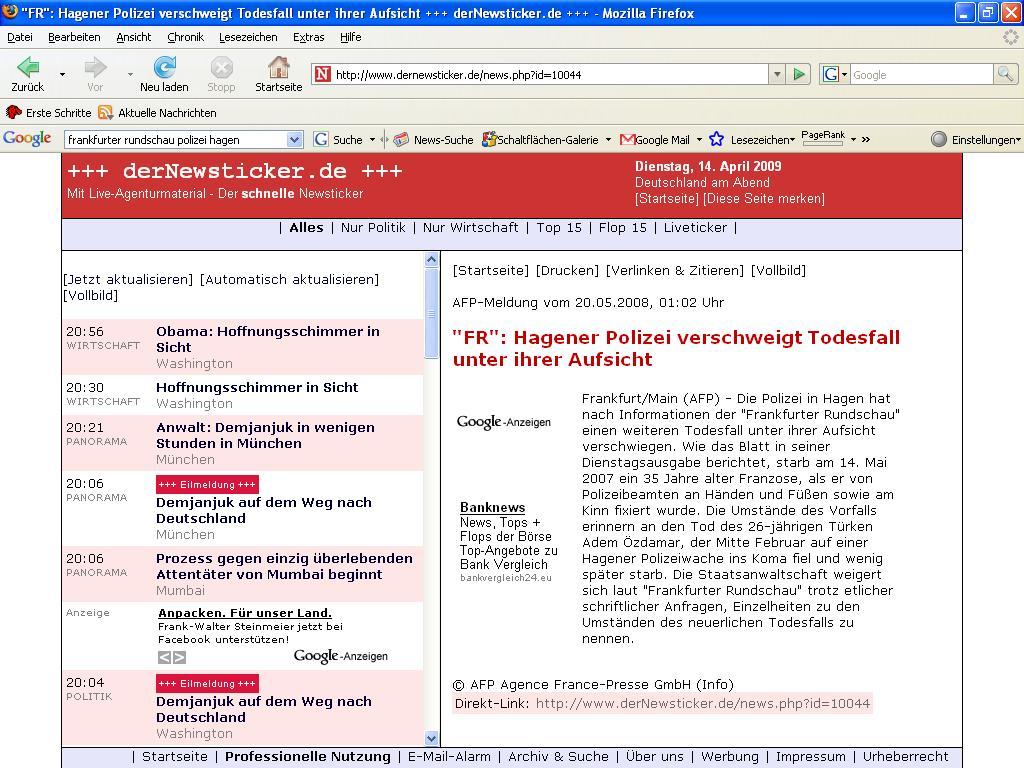
Task: Click PageRank indicator
Action: (x=823, y=138)
